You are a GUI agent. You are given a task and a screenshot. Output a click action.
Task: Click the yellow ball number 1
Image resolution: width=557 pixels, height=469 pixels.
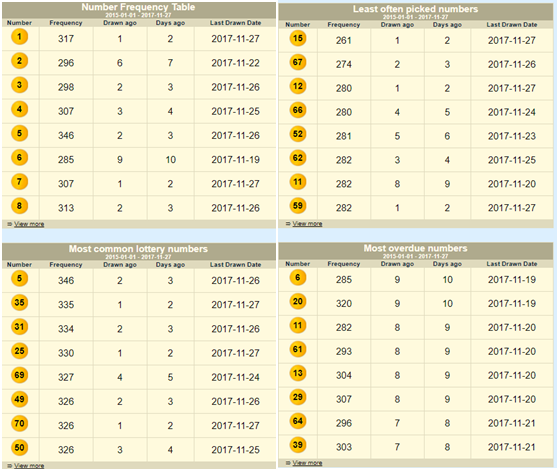tap(20, 37)
